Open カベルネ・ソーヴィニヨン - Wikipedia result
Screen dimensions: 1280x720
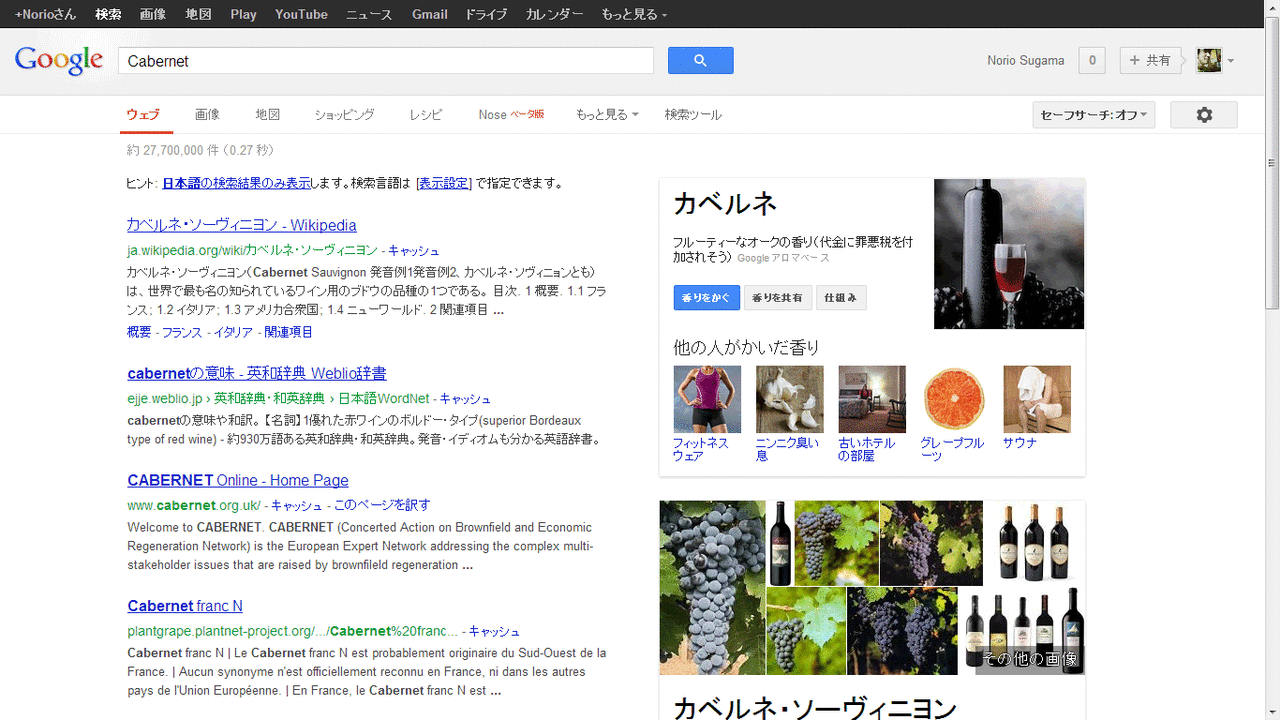pyautogui.click(x=242, y=225)
